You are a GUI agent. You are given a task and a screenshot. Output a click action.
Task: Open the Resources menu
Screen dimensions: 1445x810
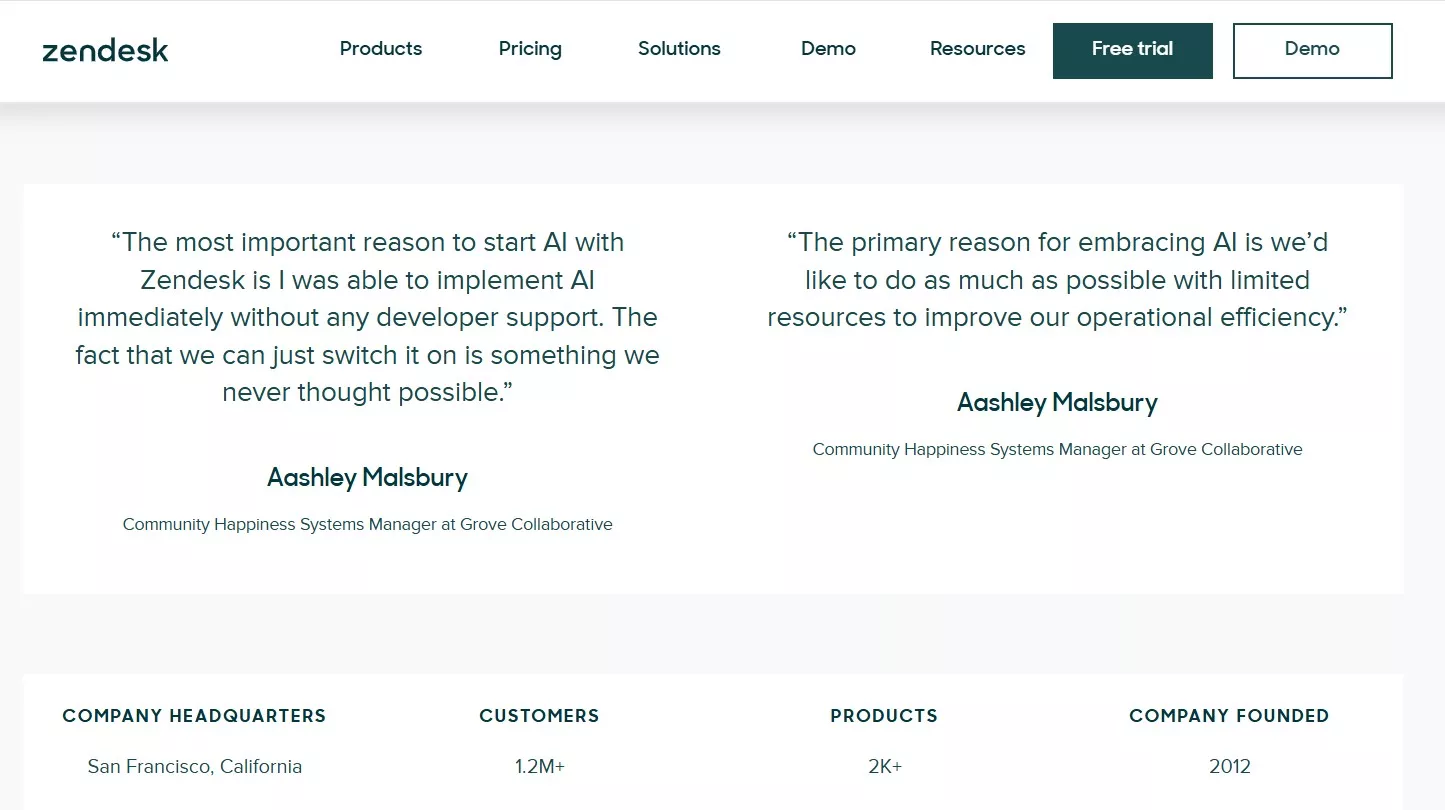coord(977,49)
